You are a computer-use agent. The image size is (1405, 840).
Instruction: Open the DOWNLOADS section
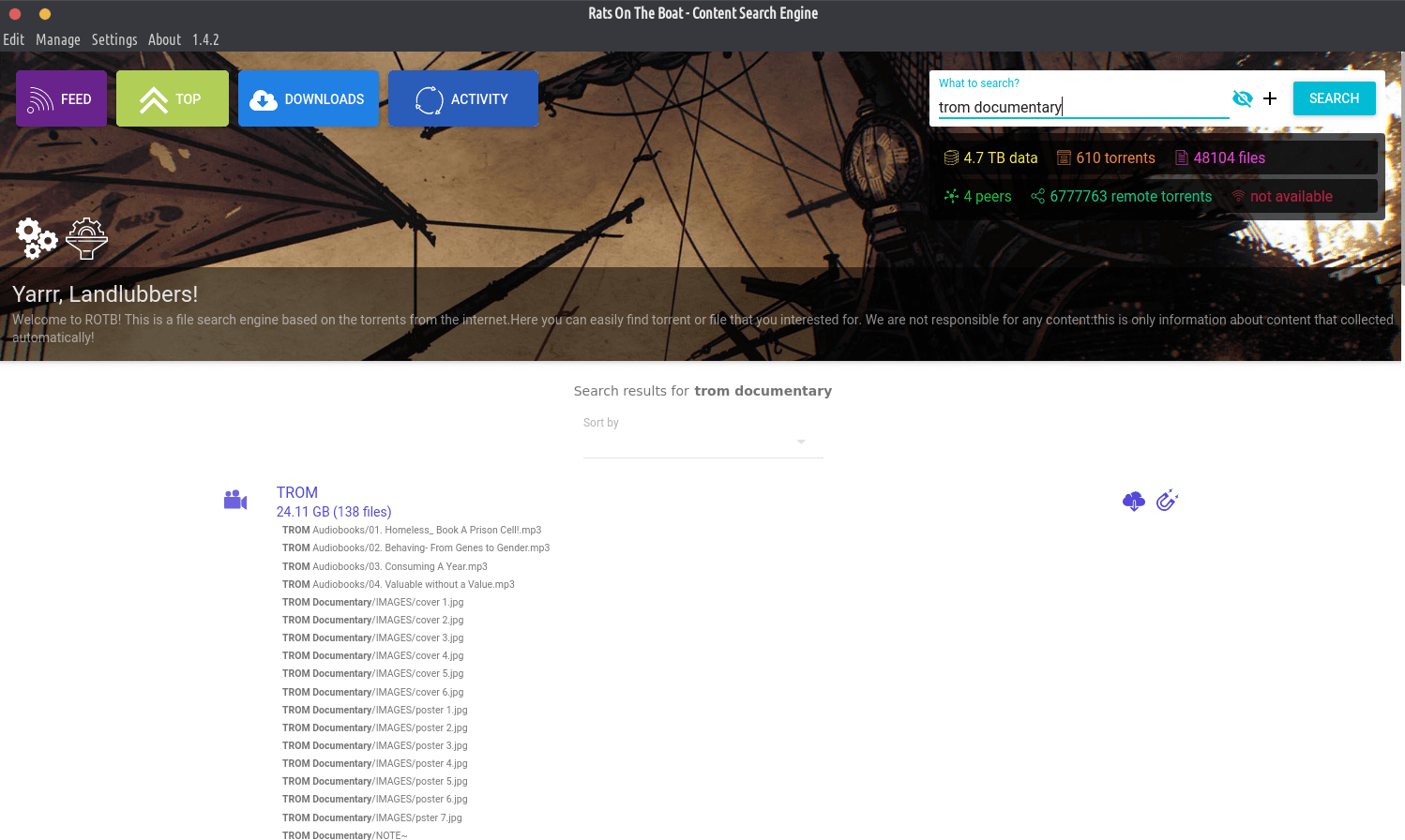(309, 98)
